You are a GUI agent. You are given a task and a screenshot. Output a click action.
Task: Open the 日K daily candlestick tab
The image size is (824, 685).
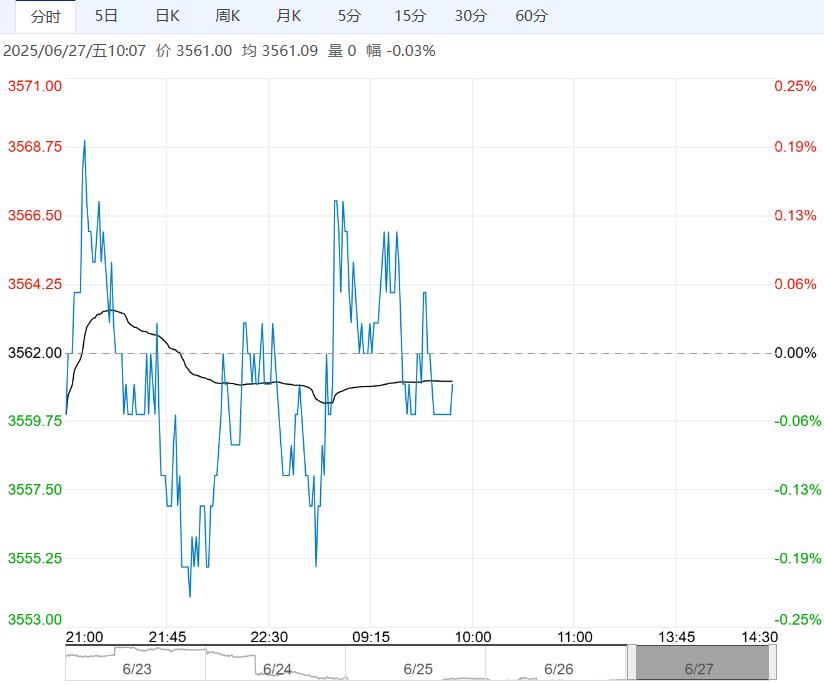coord(167,16)
